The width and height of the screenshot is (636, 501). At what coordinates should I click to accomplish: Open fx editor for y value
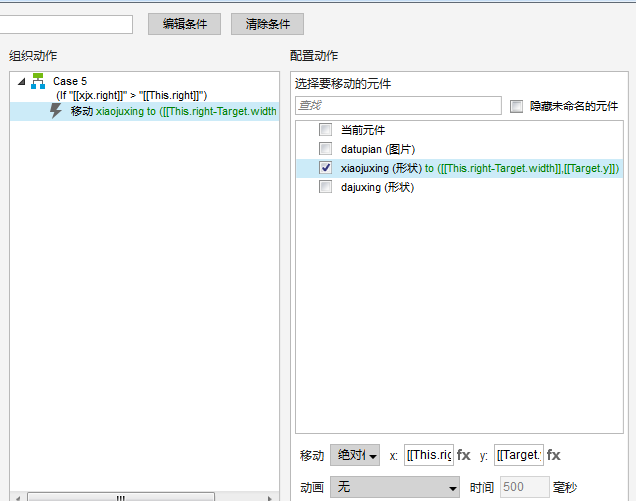tap(554, 455)
